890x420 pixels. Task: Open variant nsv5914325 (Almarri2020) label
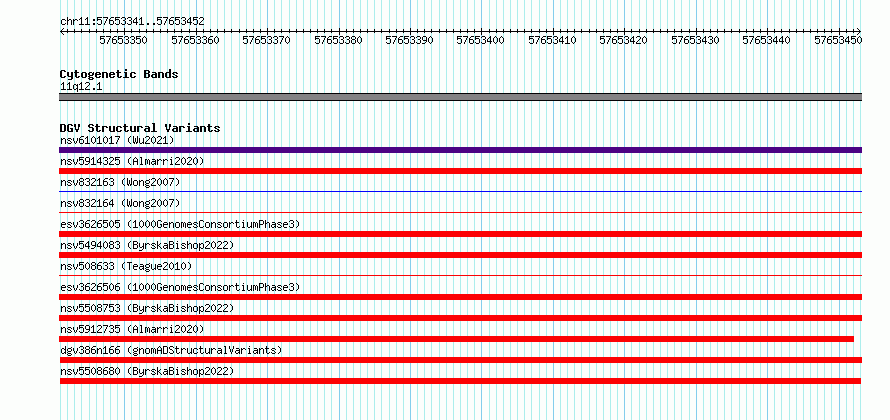tap(132, 161)
